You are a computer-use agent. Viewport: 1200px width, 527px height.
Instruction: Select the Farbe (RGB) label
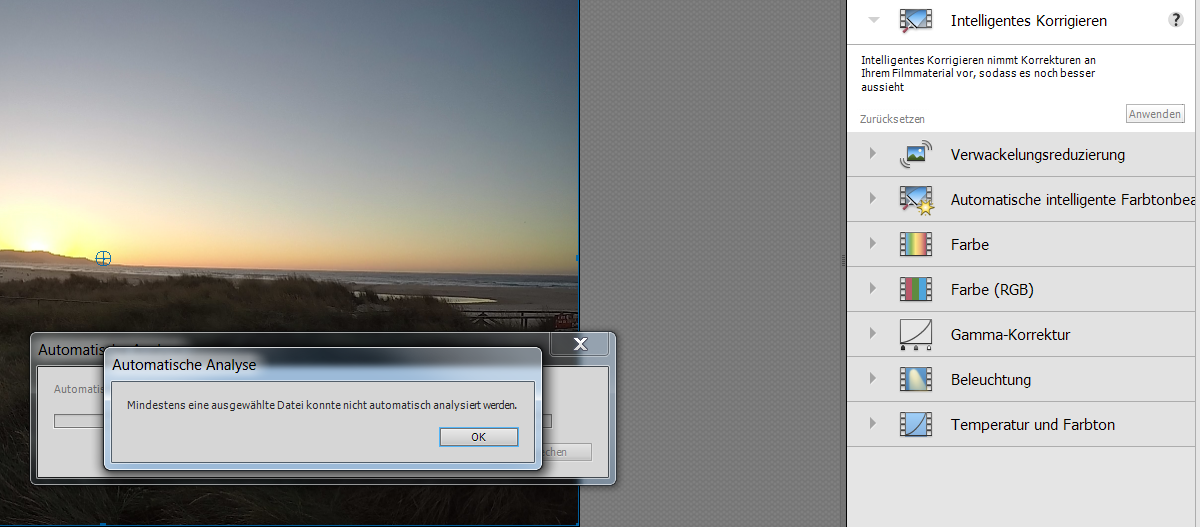click(992, 289)
